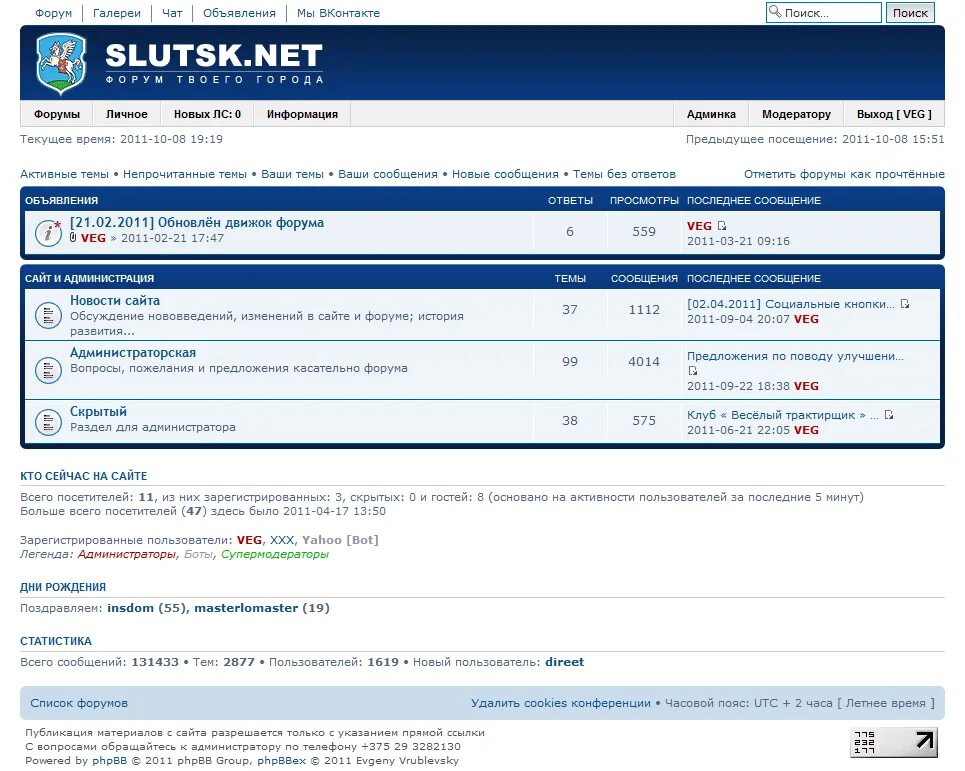Click the 131433 total messages count
965x771 pixels.
[155, 662]
